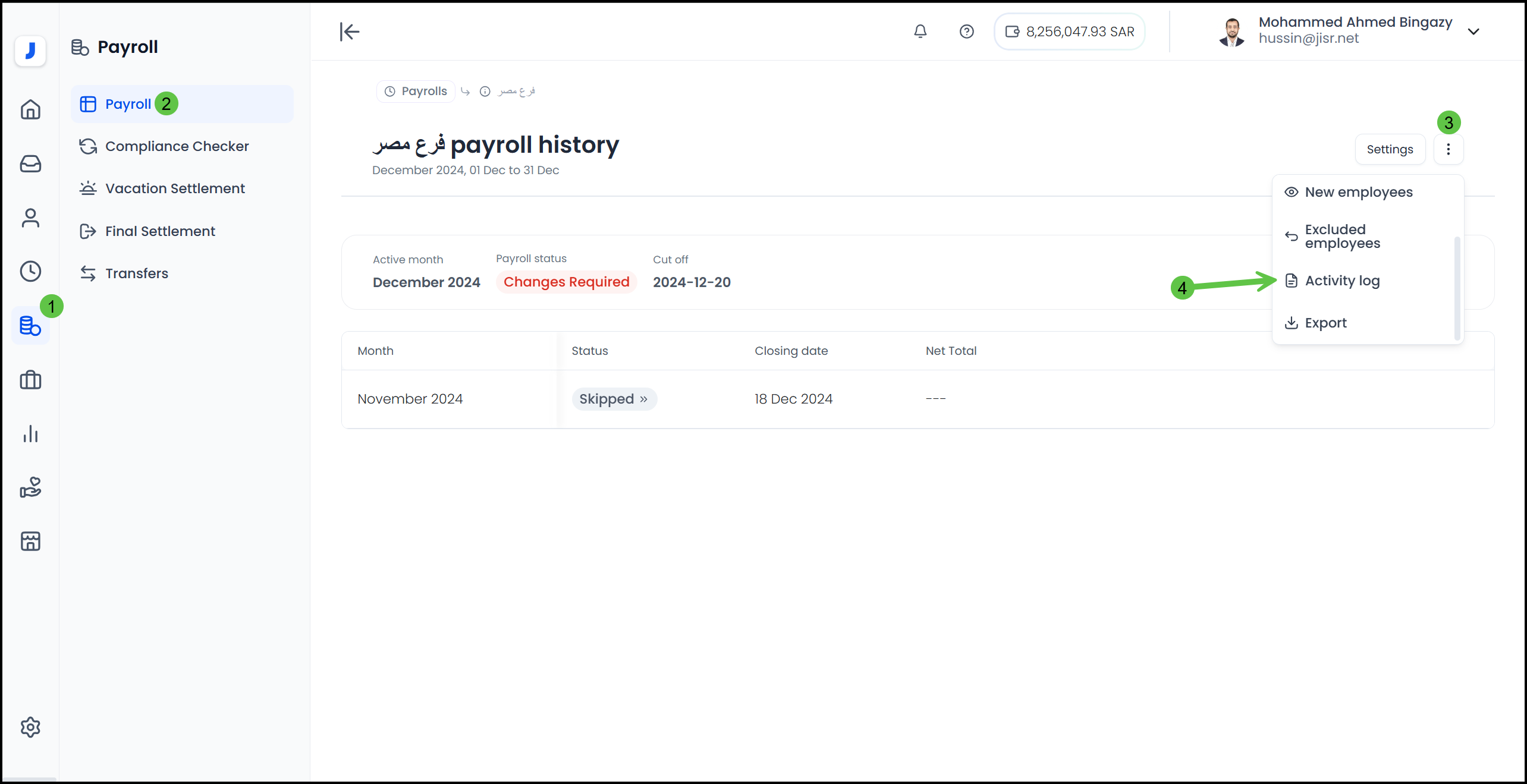Screen dimensions: 1527x784
Task: Select Activity log from the menu
Action: 1343,280
